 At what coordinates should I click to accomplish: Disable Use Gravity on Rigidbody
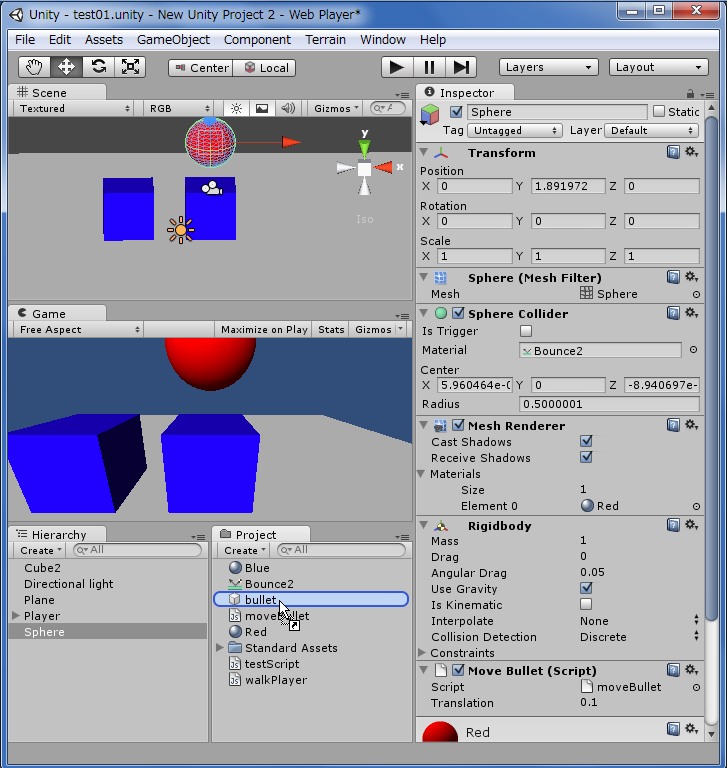tap(586, 589)
